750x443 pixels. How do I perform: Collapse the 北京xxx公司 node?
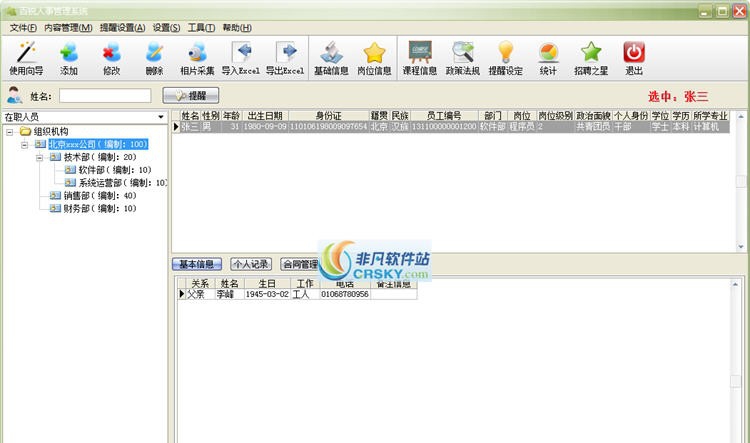pos(24,144)
